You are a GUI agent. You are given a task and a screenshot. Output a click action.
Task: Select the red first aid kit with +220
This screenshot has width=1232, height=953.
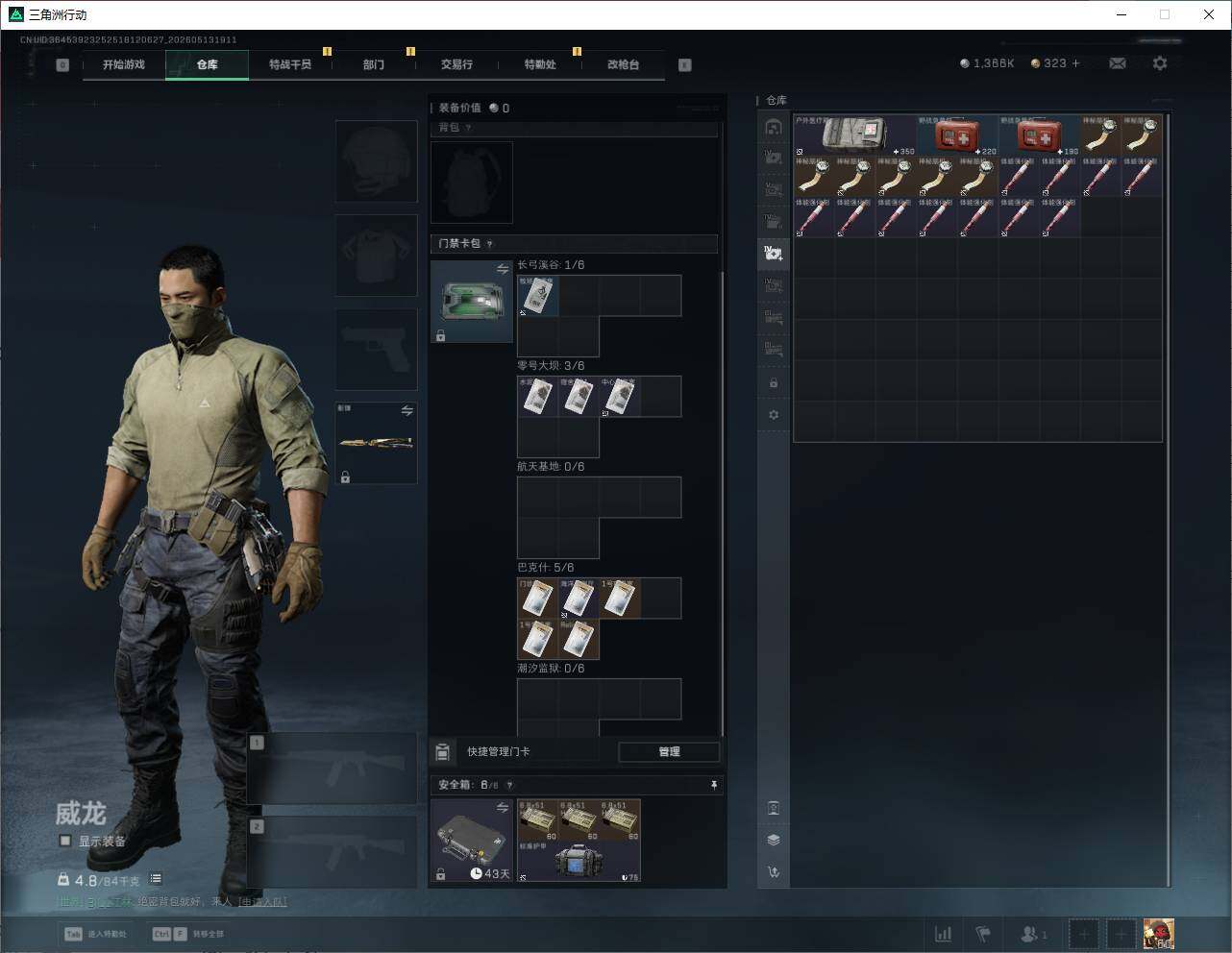[957, 135]
